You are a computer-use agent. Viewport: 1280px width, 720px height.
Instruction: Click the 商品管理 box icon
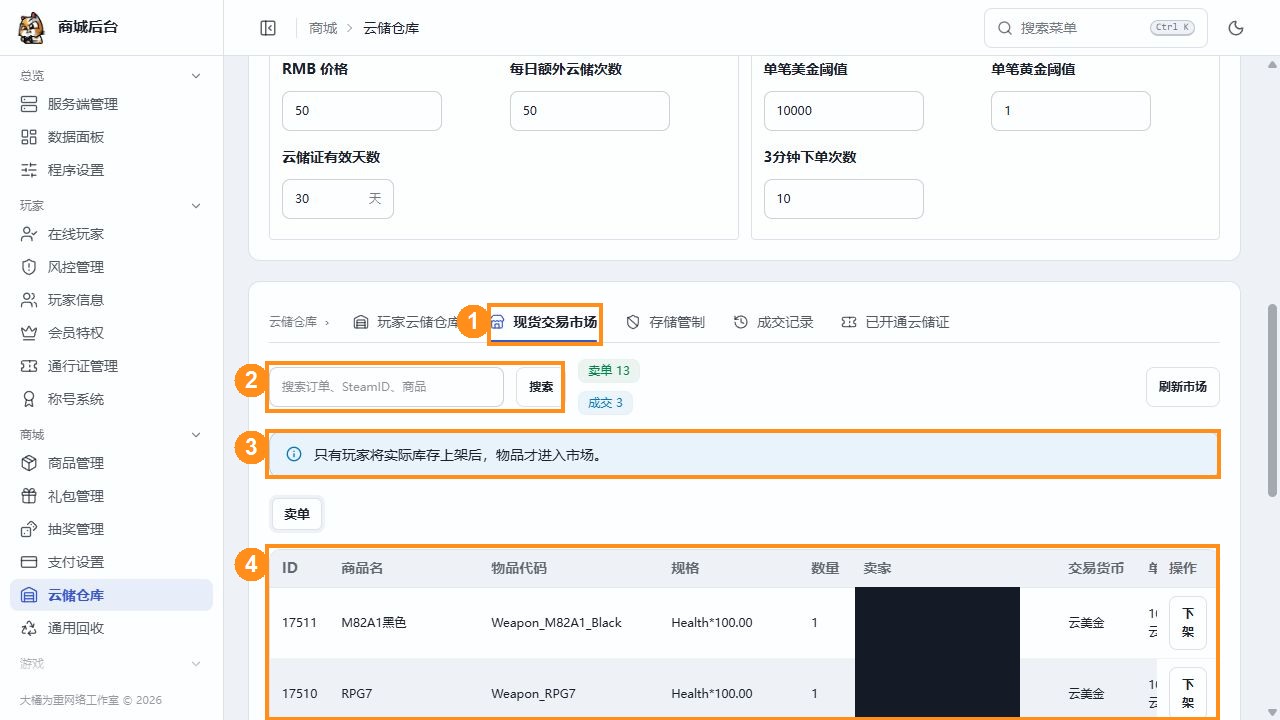point(29,463)
